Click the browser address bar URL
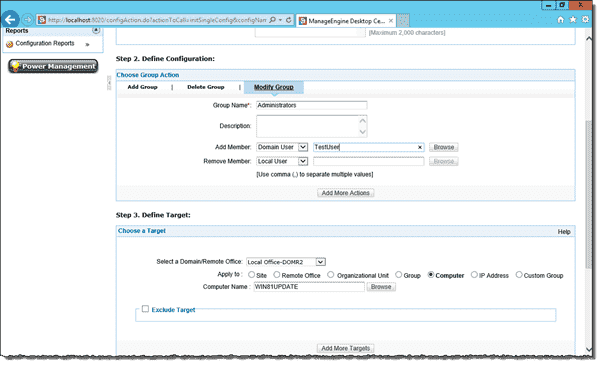Screen dimensions: 600x365 (157, 20)
